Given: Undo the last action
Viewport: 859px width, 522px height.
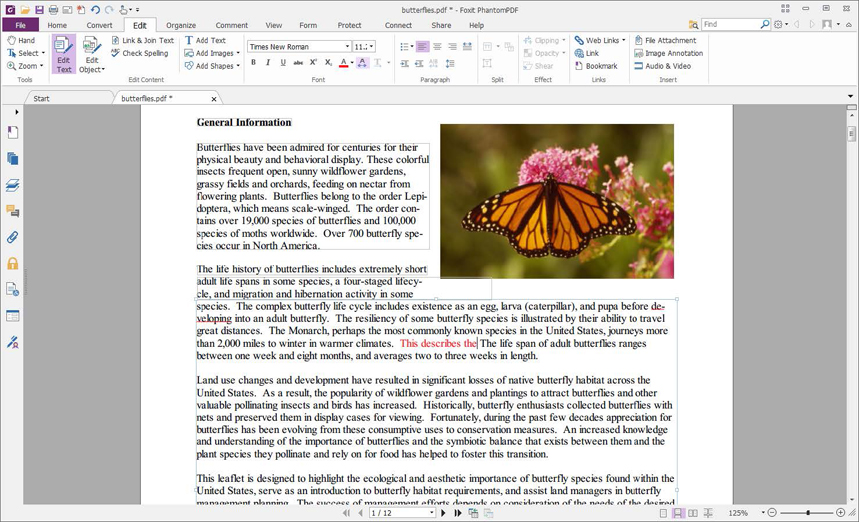Looking at the screenshot, I should coord(95,9).
